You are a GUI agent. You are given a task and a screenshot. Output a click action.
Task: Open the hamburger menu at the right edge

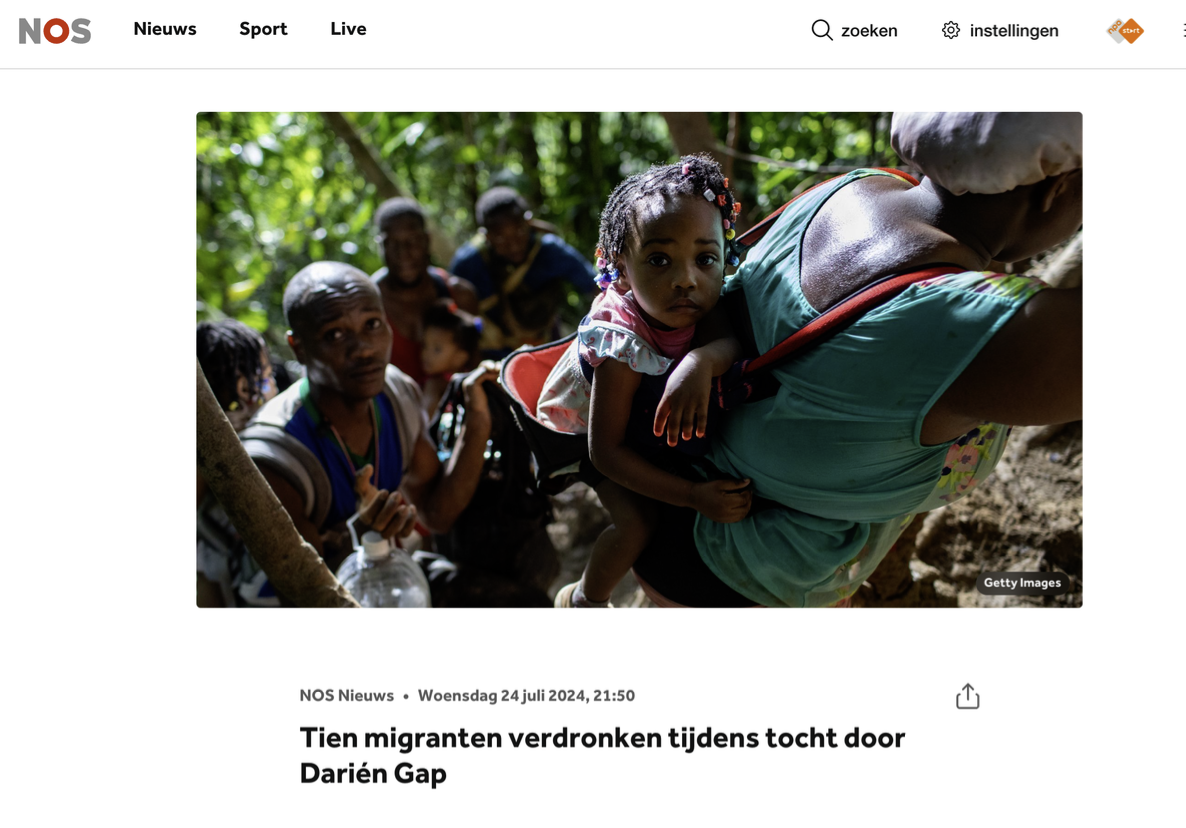1183,30
